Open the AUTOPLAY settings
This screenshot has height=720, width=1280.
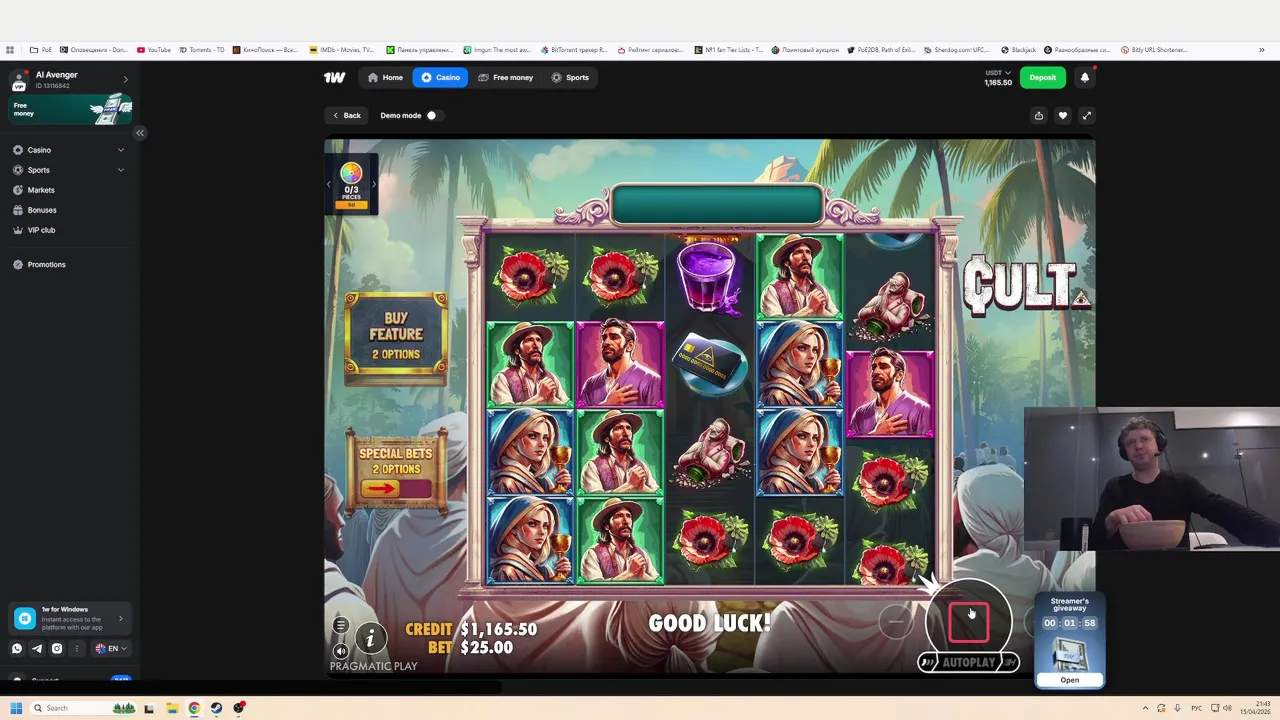[968, 662]
